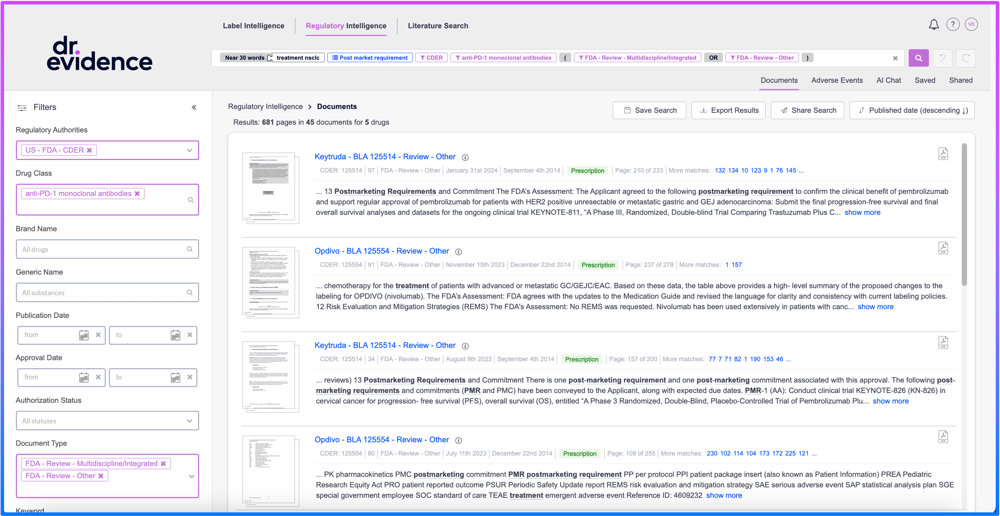
Task: Open Approval Date from calendar picker
Action: point(84,378)
